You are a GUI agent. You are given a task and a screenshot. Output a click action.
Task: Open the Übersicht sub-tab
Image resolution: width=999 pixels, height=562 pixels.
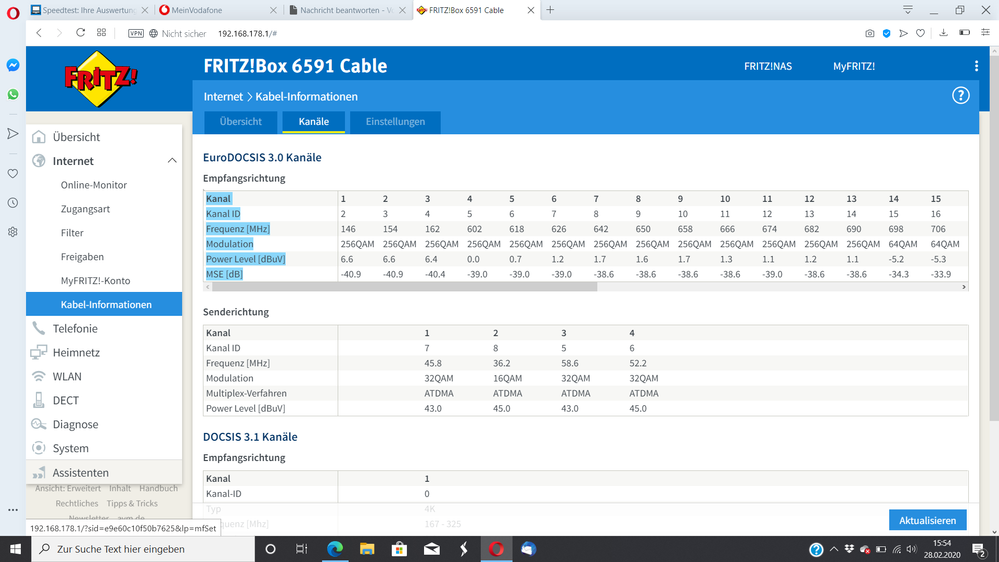[241, 122]
